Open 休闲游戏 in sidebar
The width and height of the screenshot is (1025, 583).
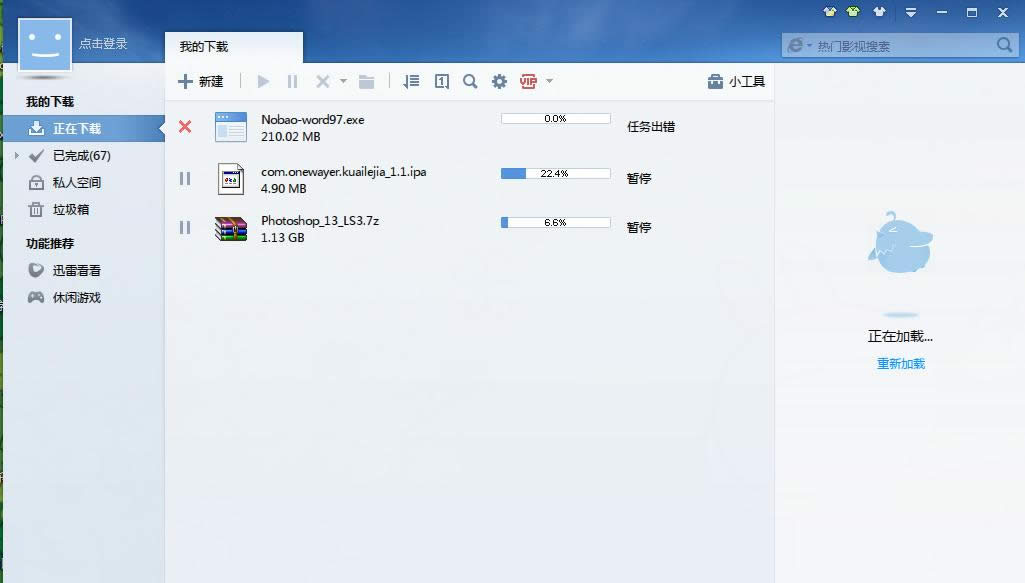pos(76,297)
